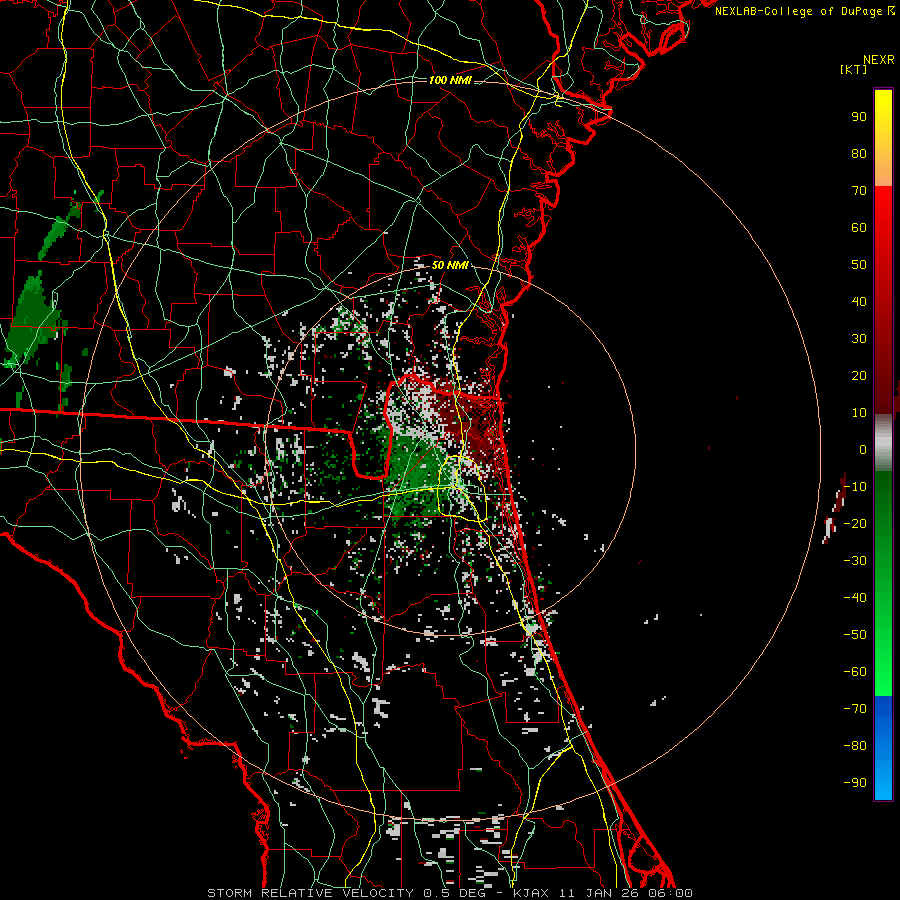This screenshot has width=900, height=900.
Task: Click the 30 value on the velocity scale
Action: pyautogui.click(x=859, y=339)
